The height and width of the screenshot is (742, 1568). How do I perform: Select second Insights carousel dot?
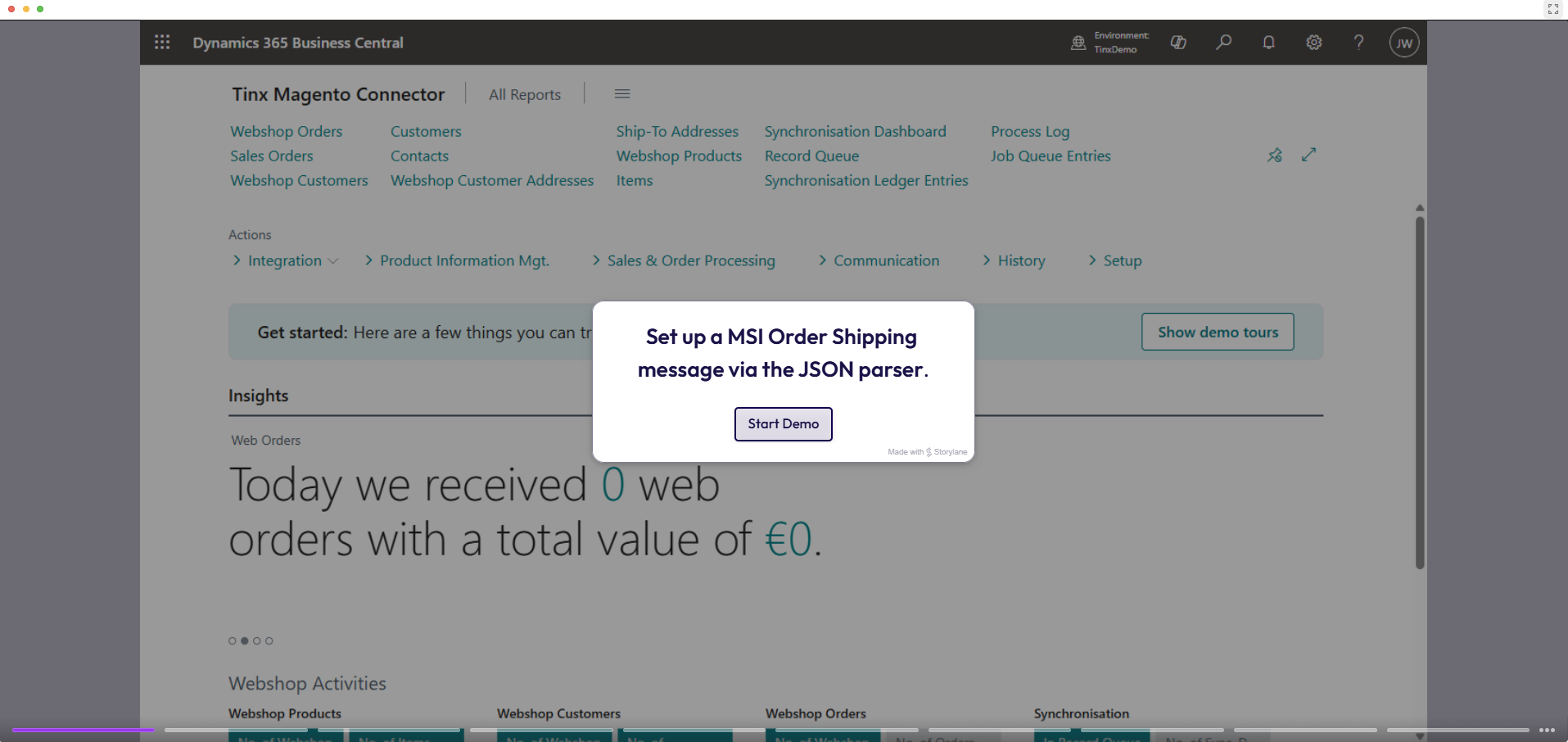click(245, 640)
